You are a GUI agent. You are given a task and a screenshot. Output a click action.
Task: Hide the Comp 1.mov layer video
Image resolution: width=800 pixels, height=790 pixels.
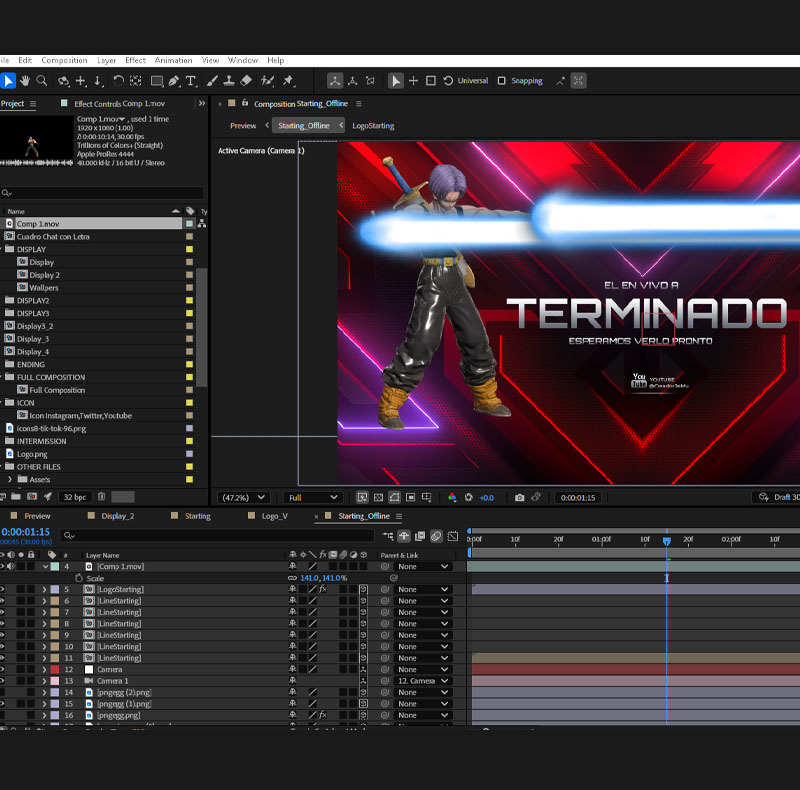pos(2,566)
